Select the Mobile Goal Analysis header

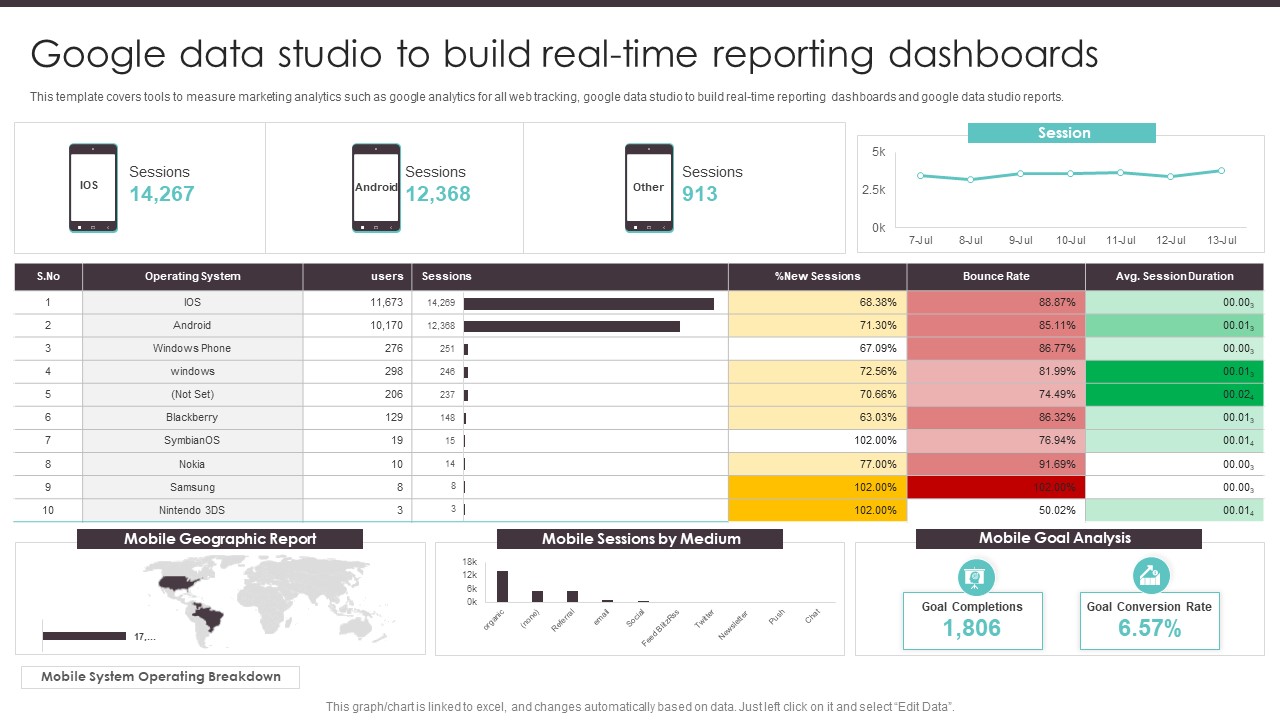(x=1059, y=539)
